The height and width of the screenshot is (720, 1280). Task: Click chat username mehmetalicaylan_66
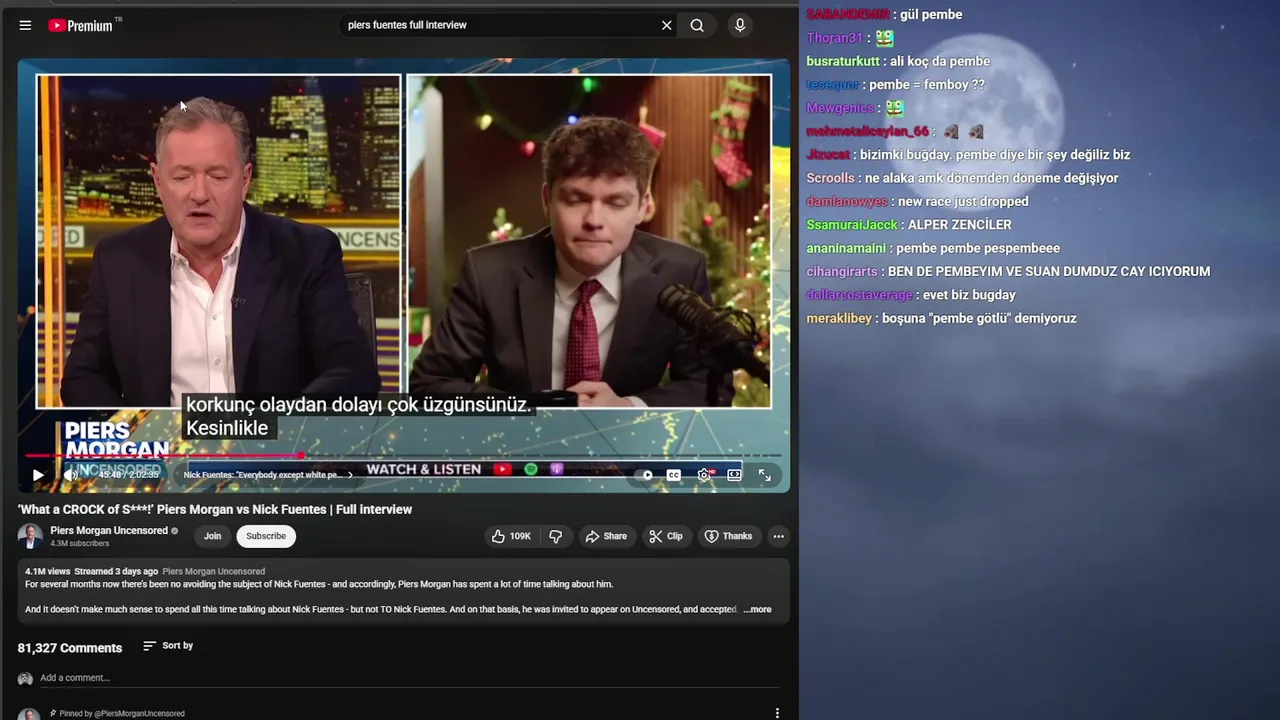868,131
